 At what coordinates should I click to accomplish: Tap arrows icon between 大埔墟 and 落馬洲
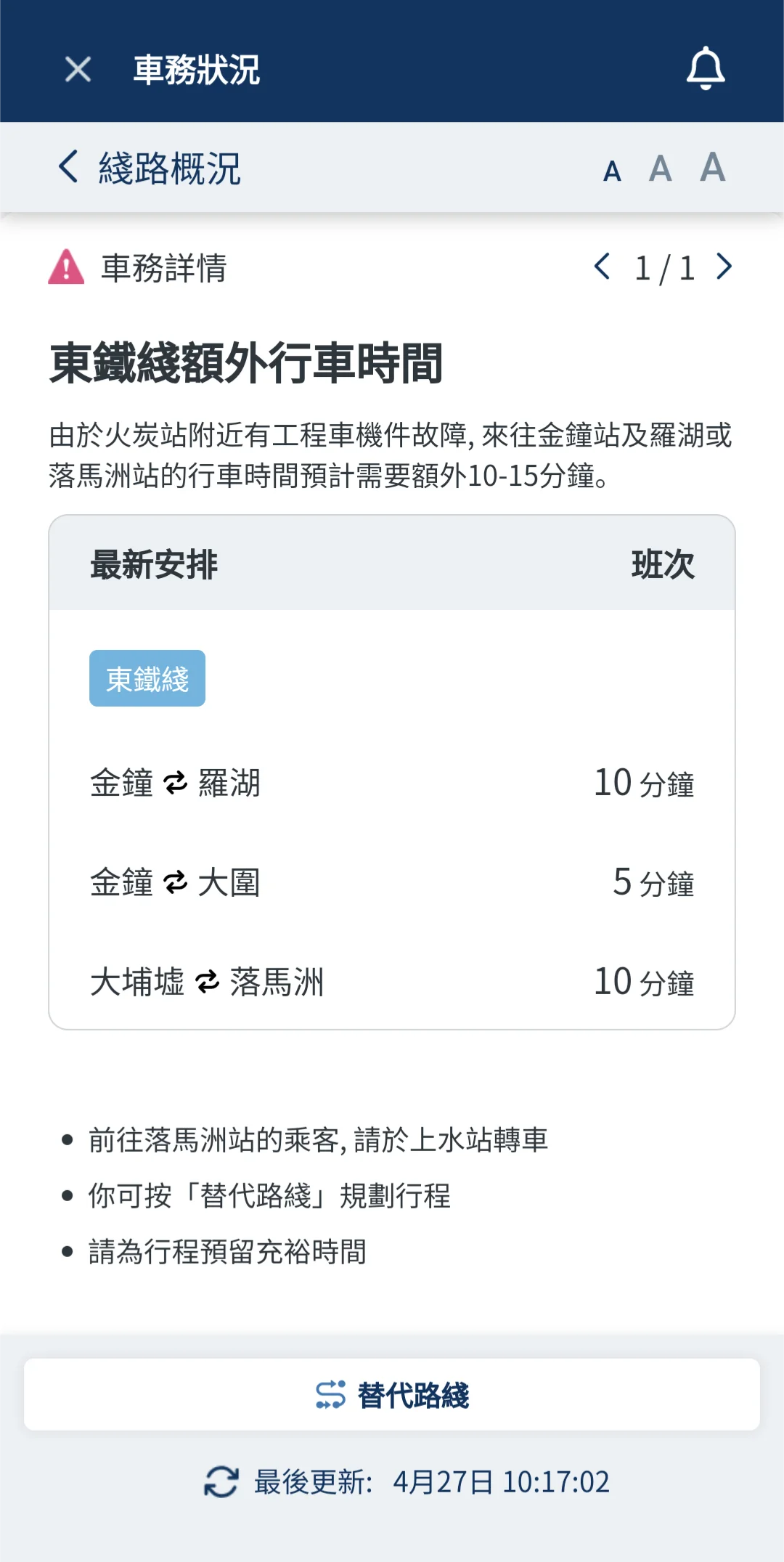207,982
